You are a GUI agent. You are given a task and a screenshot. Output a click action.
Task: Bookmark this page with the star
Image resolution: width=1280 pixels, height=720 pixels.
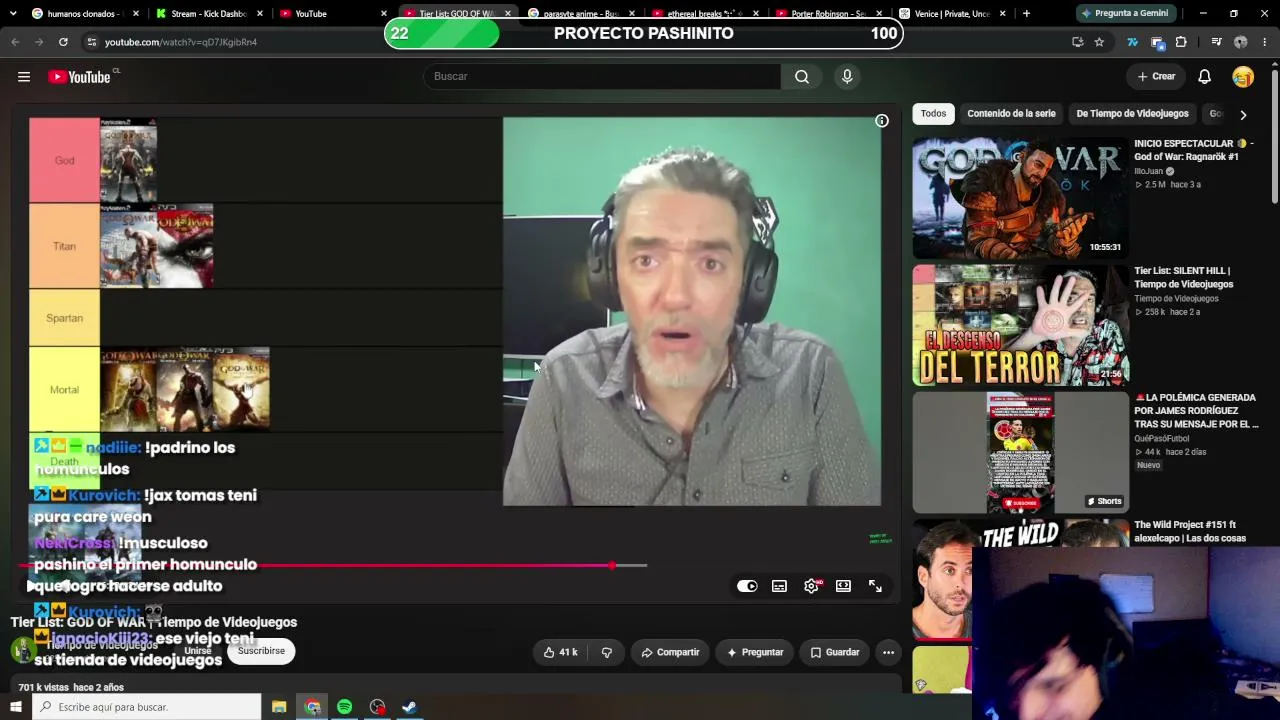click(1099, 42)
